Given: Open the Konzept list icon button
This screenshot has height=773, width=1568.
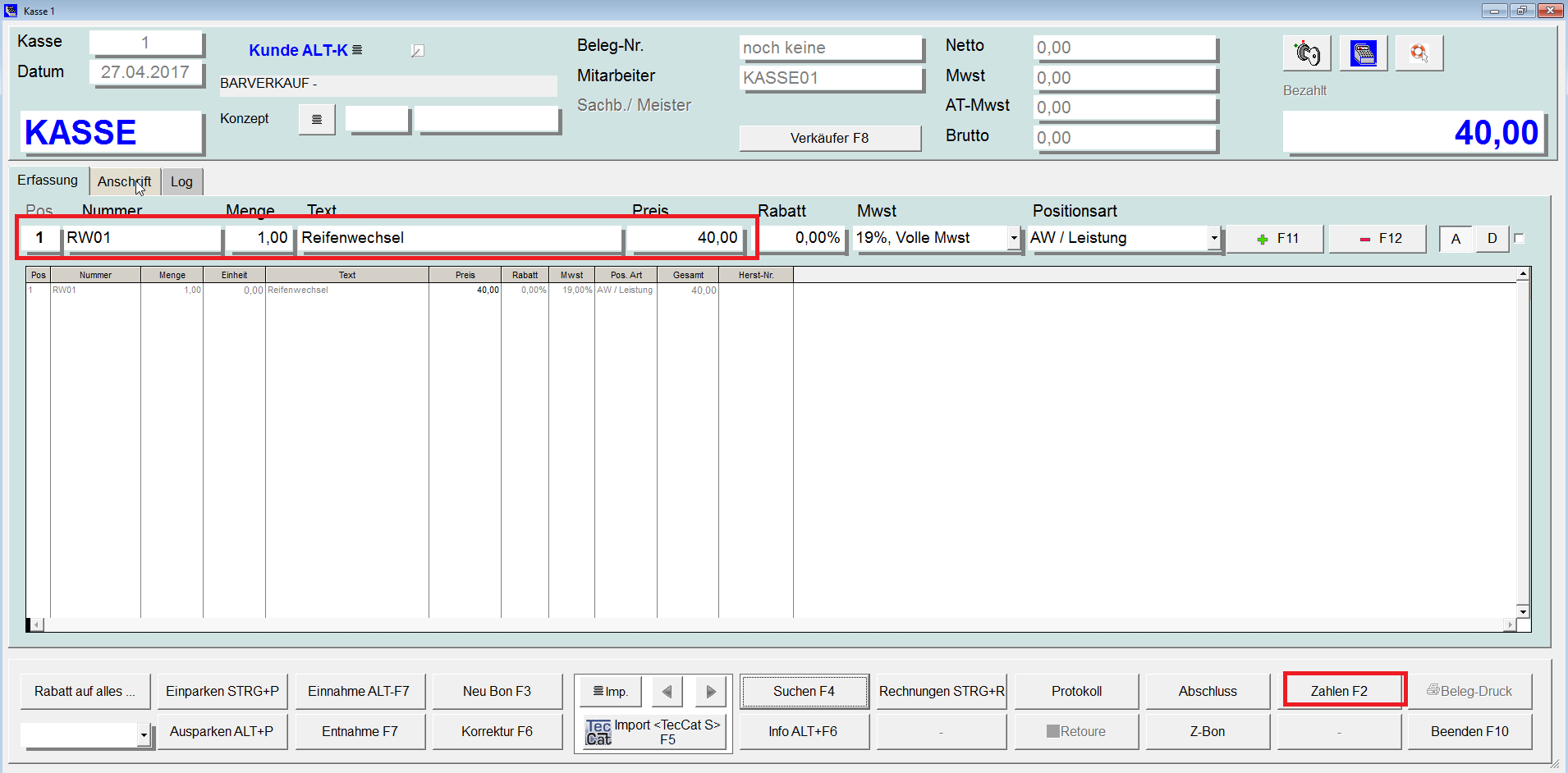Looking at the screenshot, I should [317, 120].
